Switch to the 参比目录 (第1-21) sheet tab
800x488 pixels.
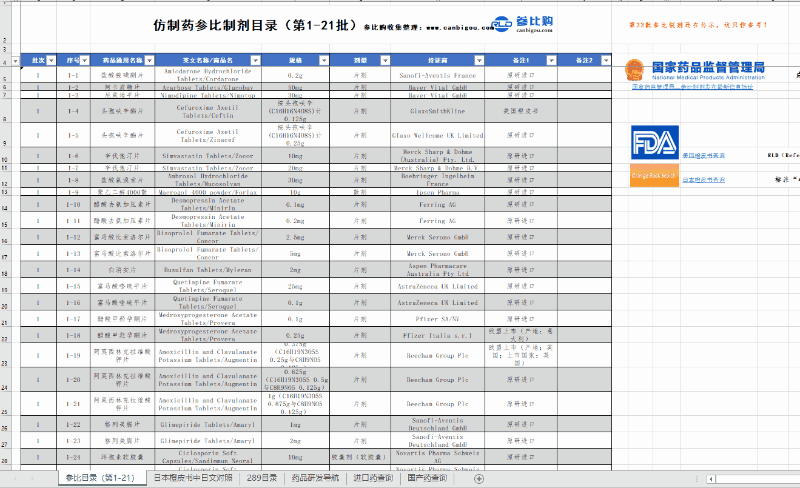tap(100, 478)
